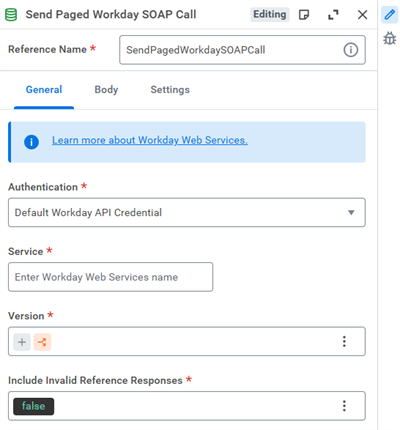Expand the panel with the expand icon

pos(333,15)
